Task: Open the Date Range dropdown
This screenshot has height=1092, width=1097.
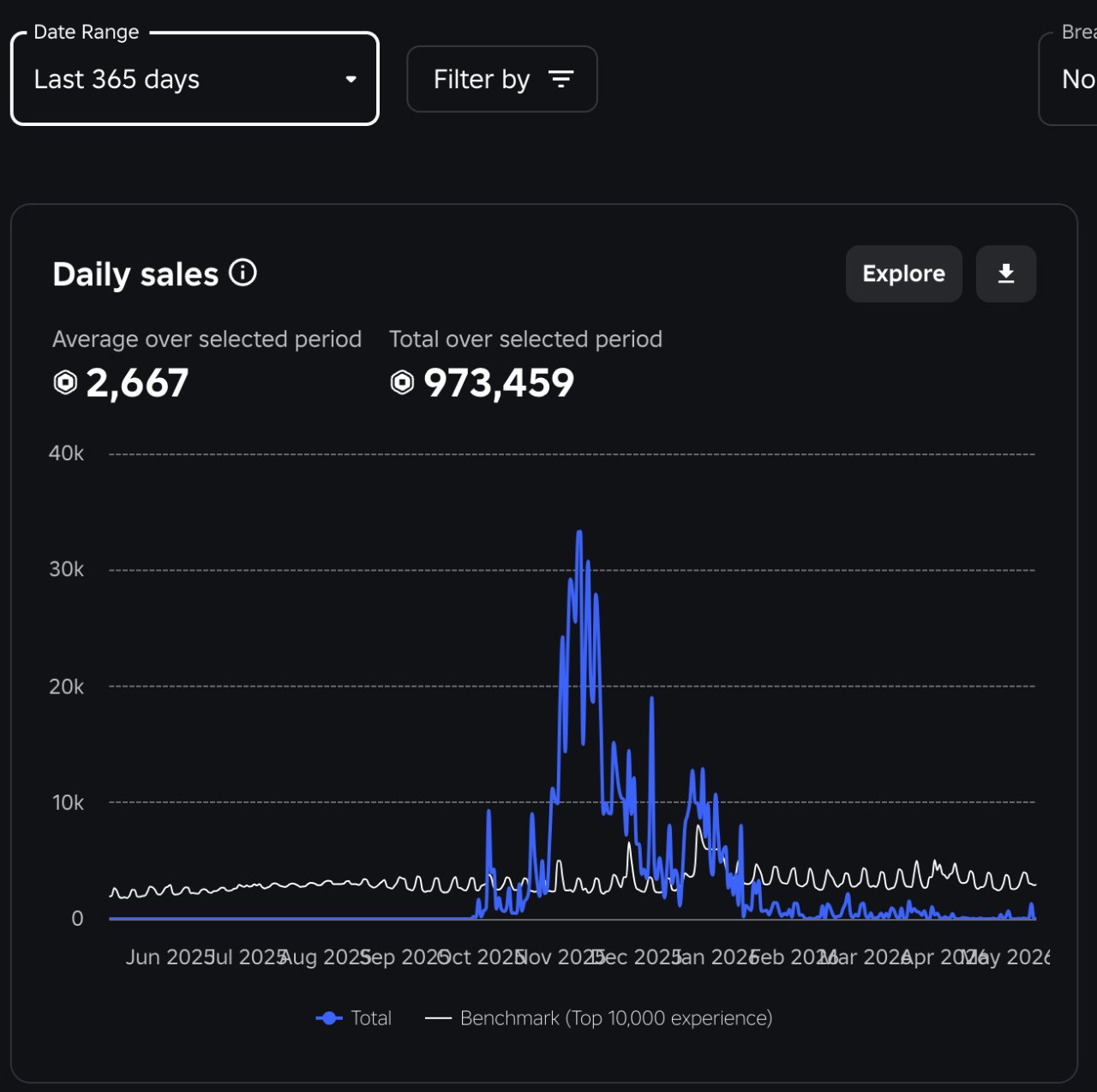Action: (x=195, y=79)
